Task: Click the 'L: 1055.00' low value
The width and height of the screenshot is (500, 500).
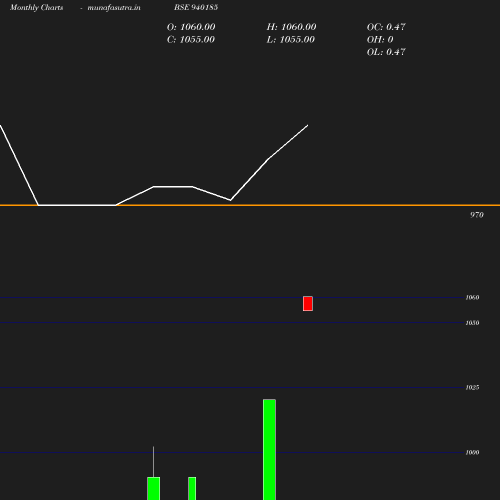Action: 291,40
